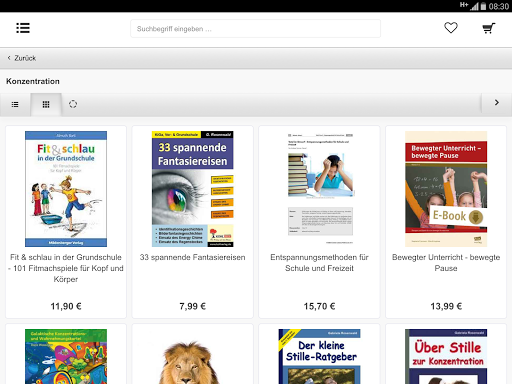Open Über Stille zur Konzentration cover
512x384 pixels.
click(446, 356)
